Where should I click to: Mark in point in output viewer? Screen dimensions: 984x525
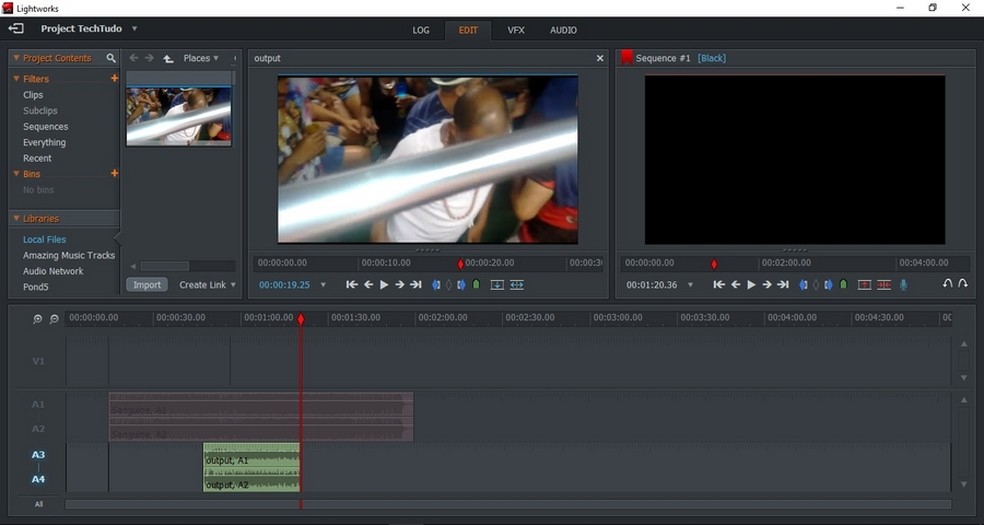[436, 285]
